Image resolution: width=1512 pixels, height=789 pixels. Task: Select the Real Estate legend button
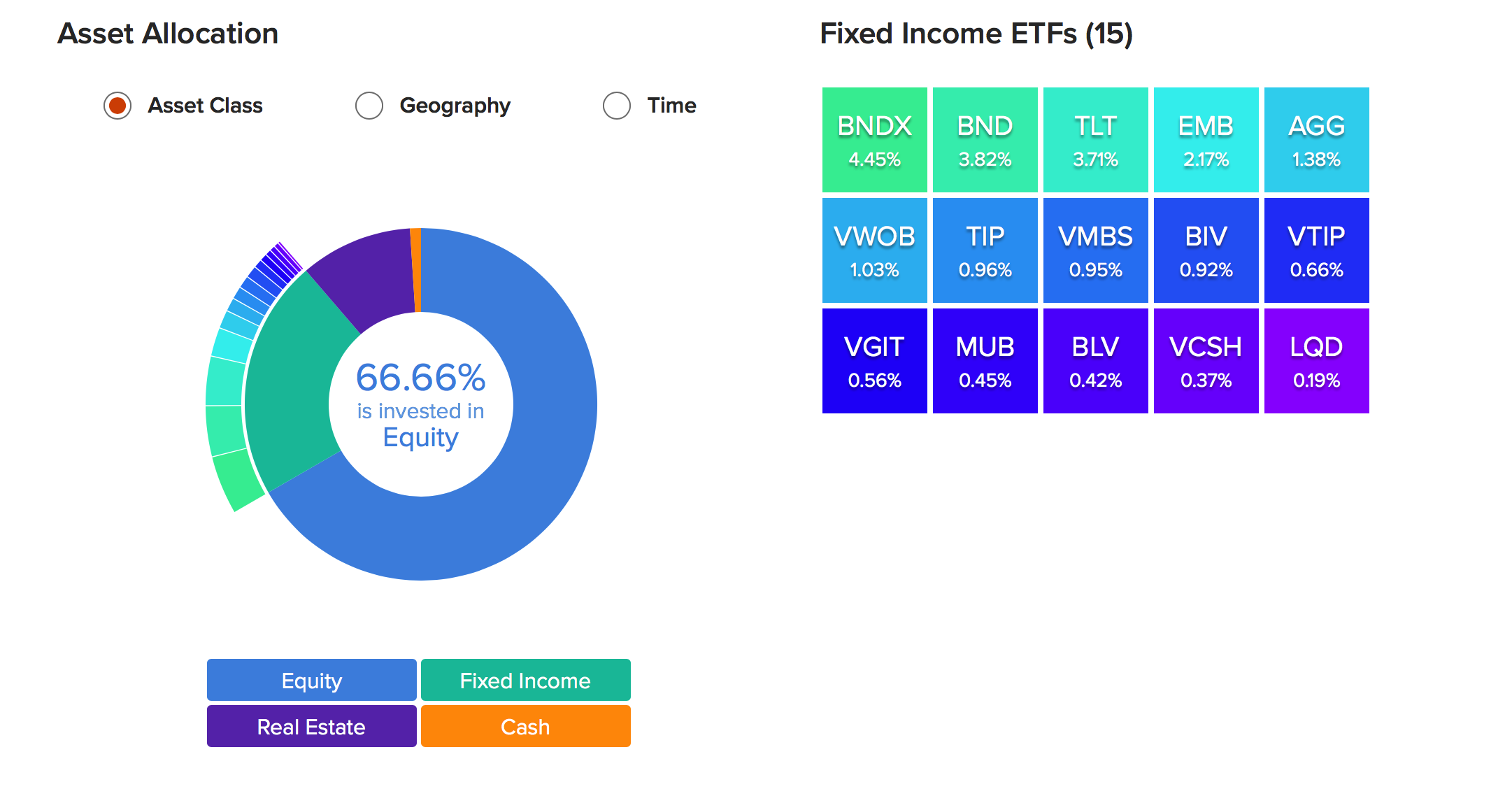click(311, 726)
